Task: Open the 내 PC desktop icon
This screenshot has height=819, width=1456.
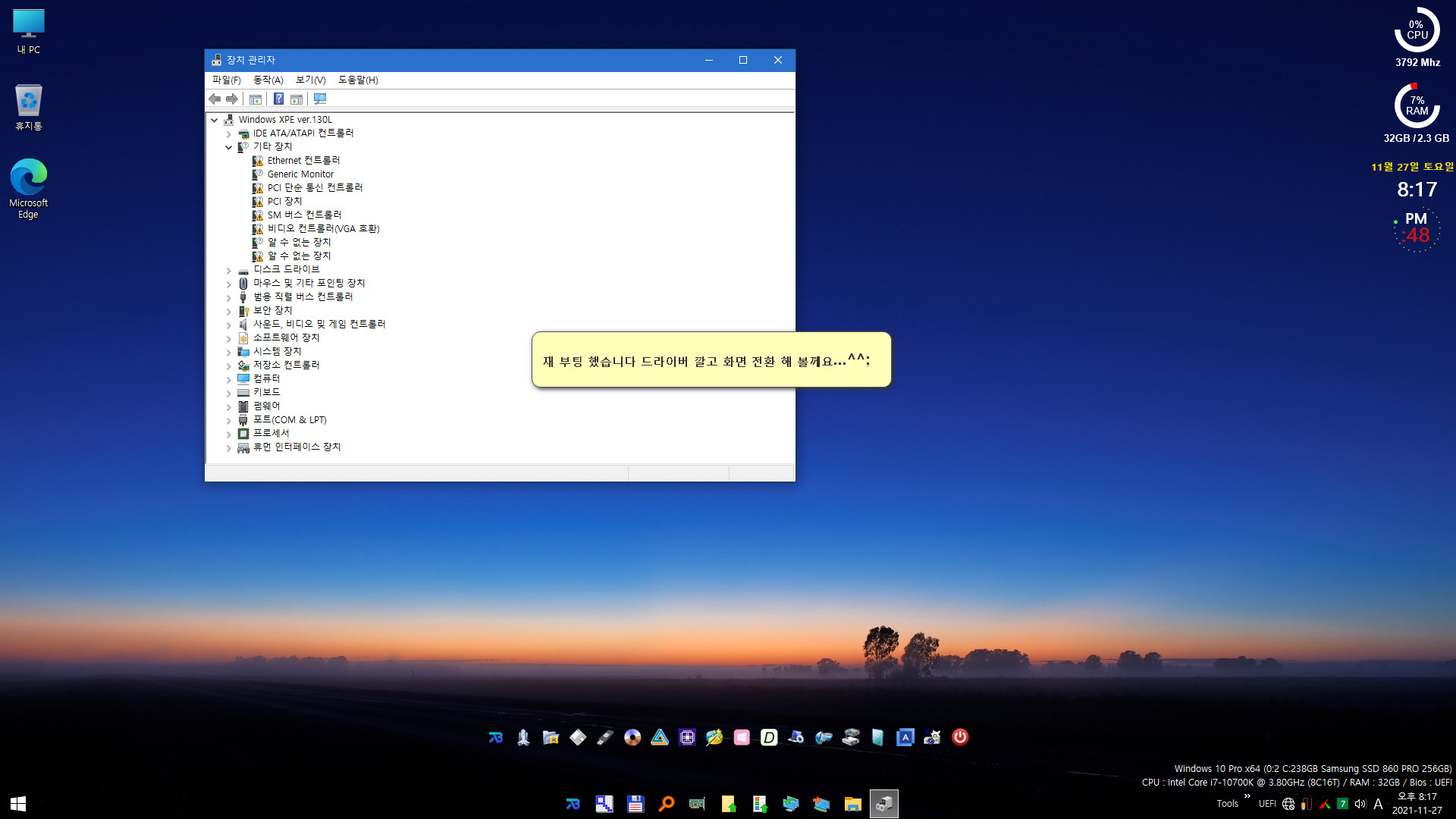Action: coord(29,32)
